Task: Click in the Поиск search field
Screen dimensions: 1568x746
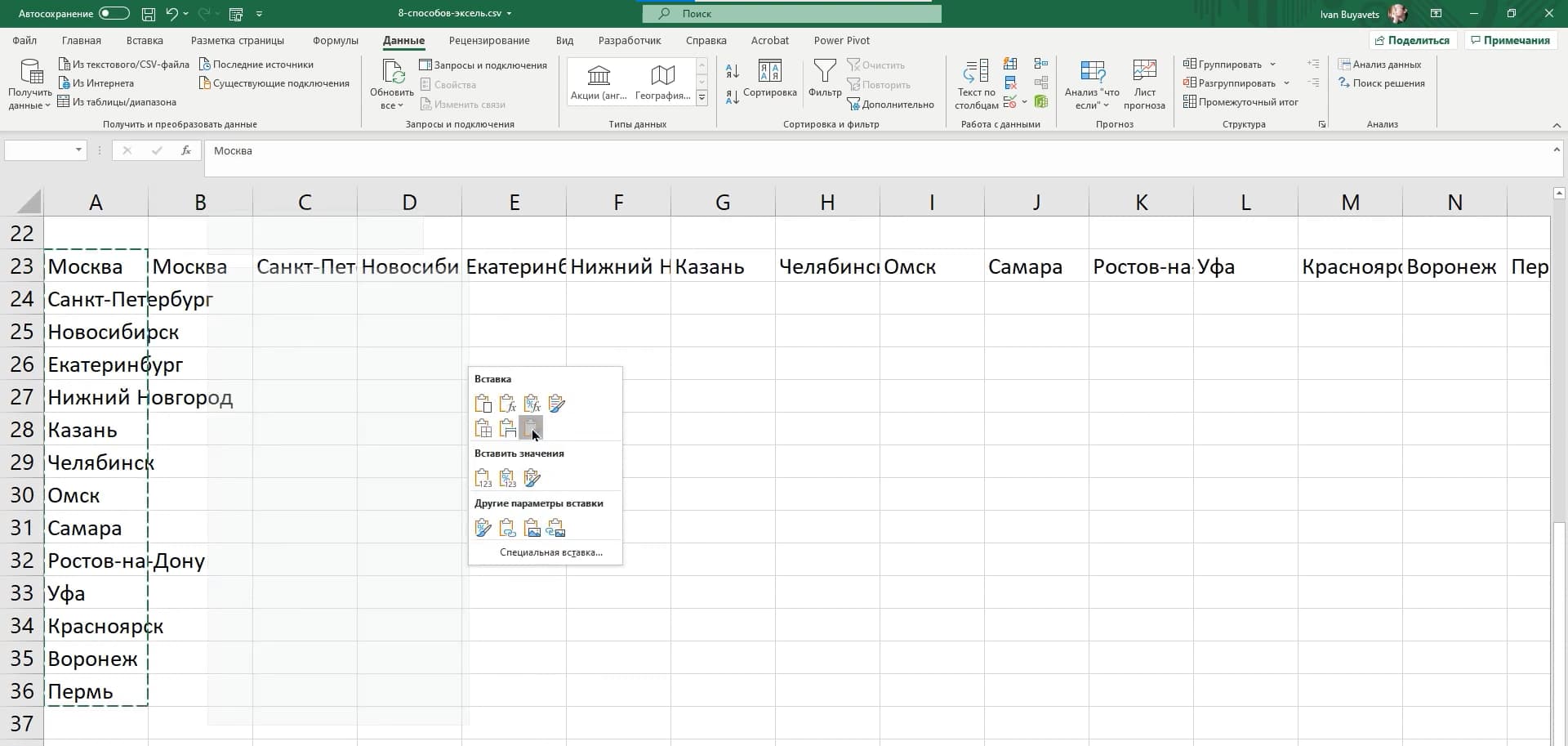Action: pos(792,14)
